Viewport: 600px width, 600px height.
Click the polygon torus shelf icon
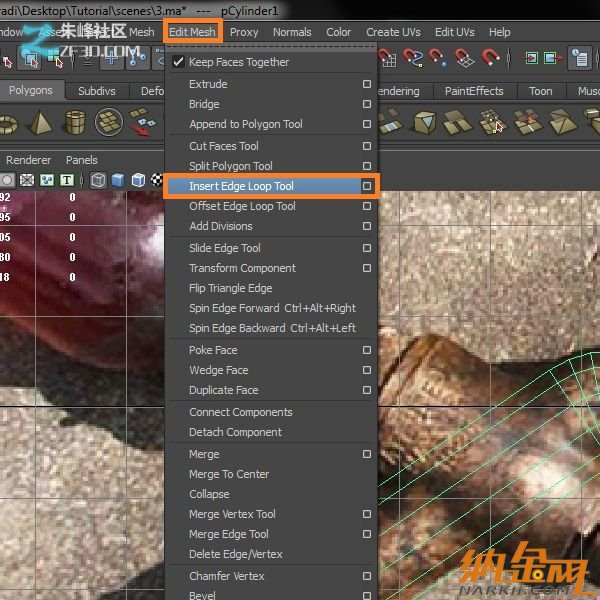tap(8, 124)
